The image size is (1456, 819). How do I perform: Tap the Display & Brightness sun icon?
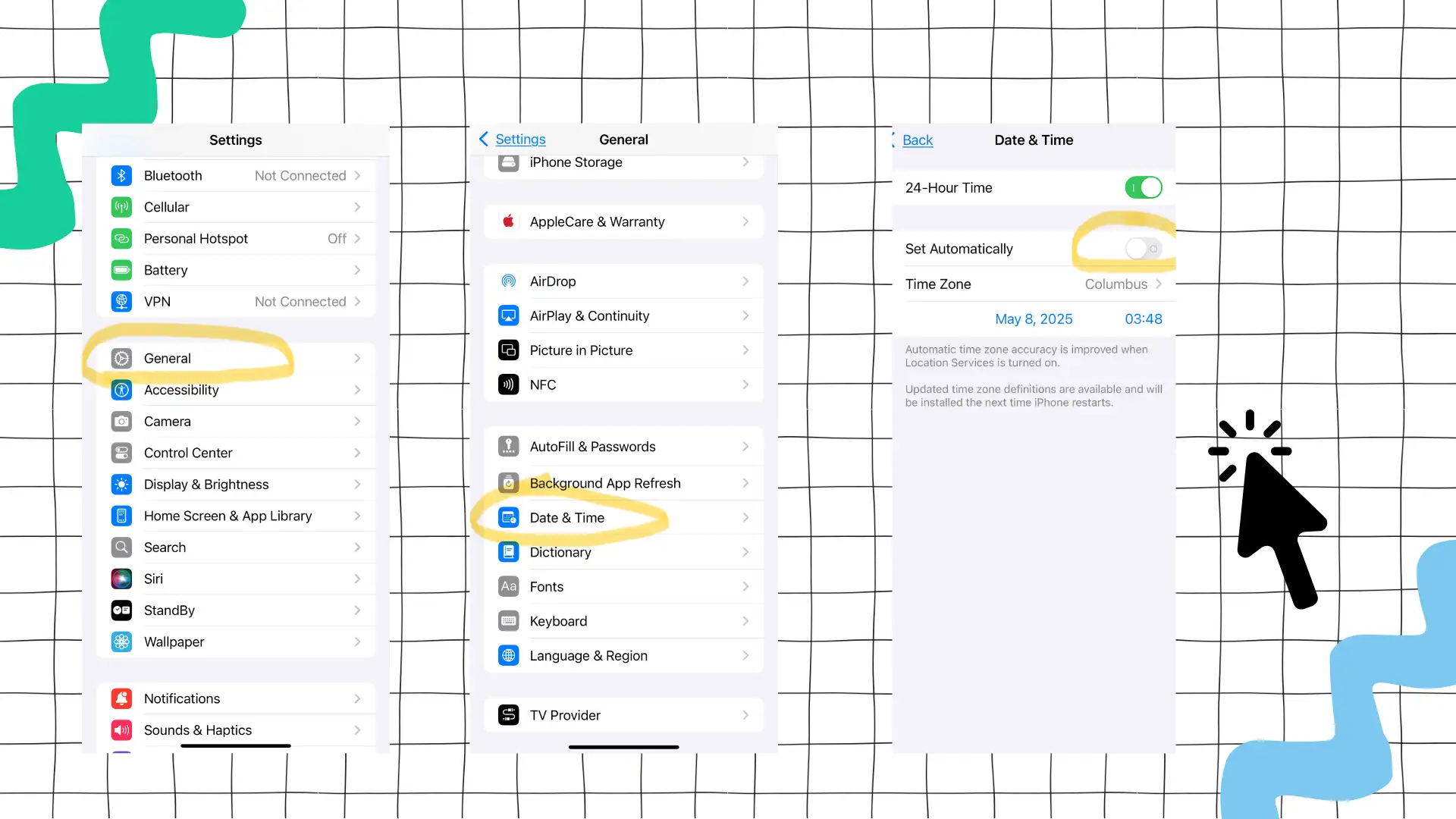click(x=121, y=485)
